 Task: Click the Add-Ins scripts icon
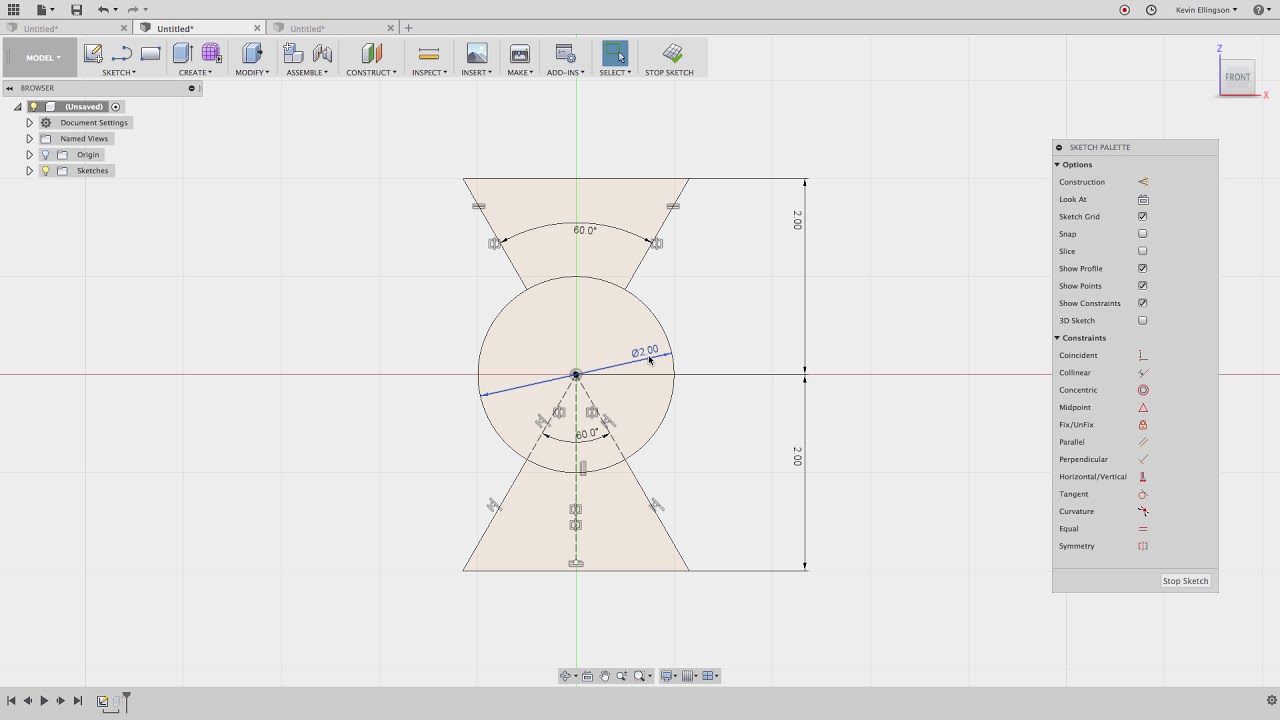point(565,54)
